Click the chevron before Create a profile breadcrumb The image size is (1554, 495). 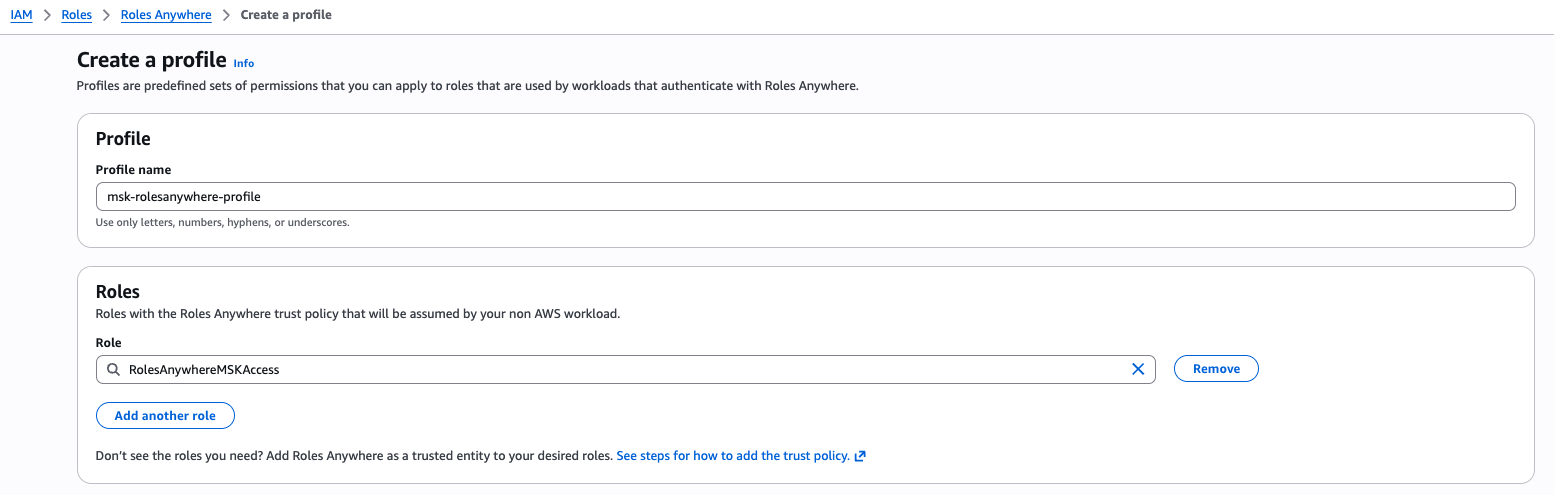point(226,15)
